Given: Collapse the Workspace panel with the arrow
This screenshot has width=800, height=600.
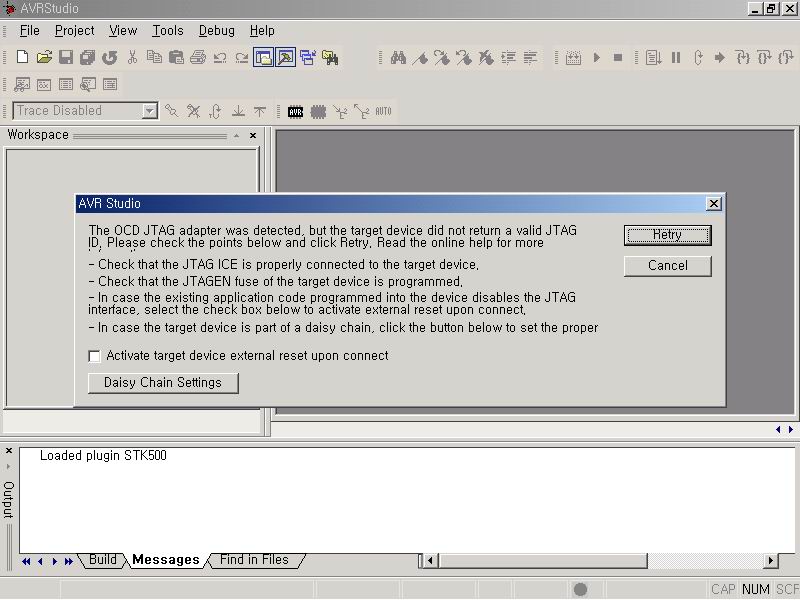Looking at the screenshot, I should 236,136.
